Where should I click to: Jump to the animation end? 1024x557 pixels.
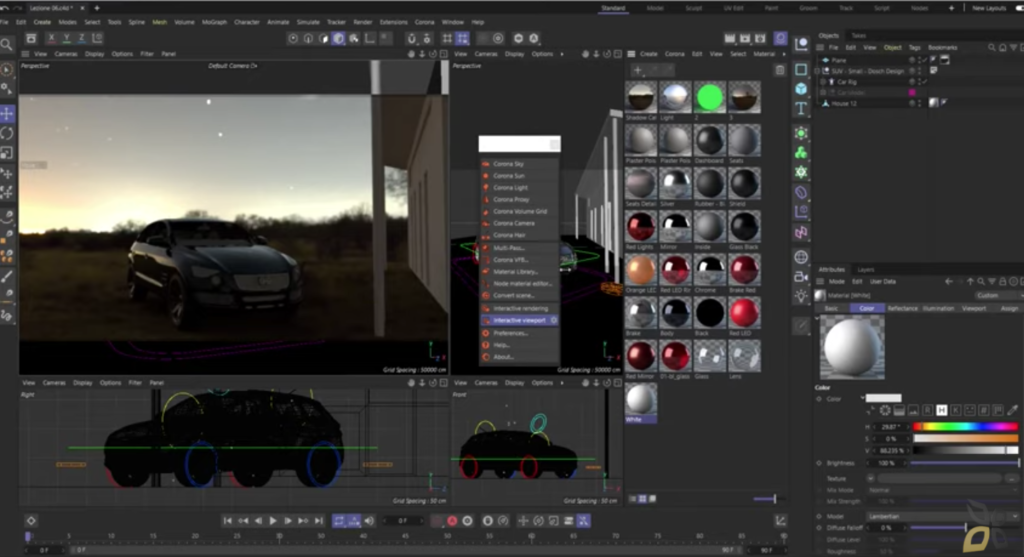click(319, 520)
